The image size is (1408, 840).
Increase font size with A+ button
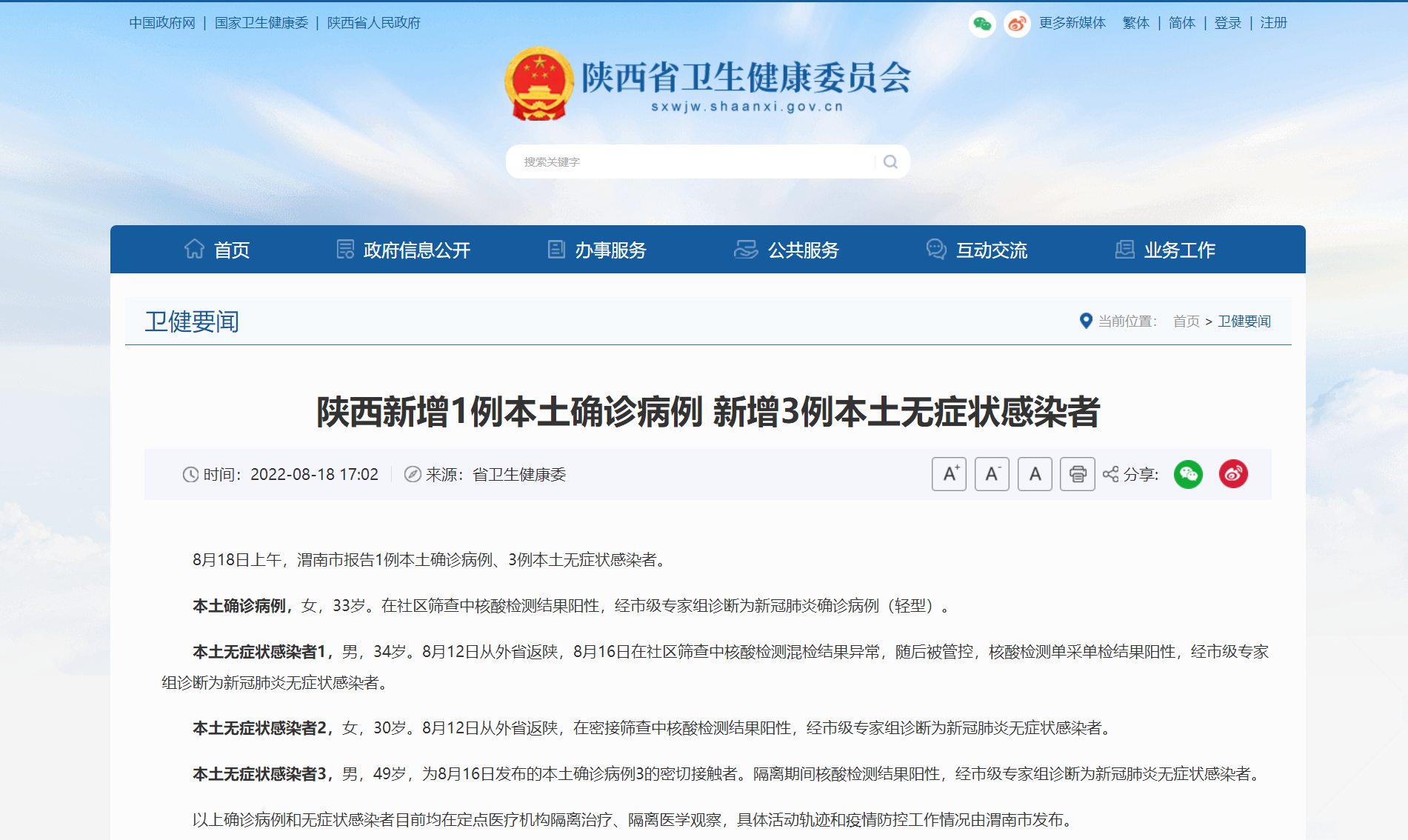[949, 474]
